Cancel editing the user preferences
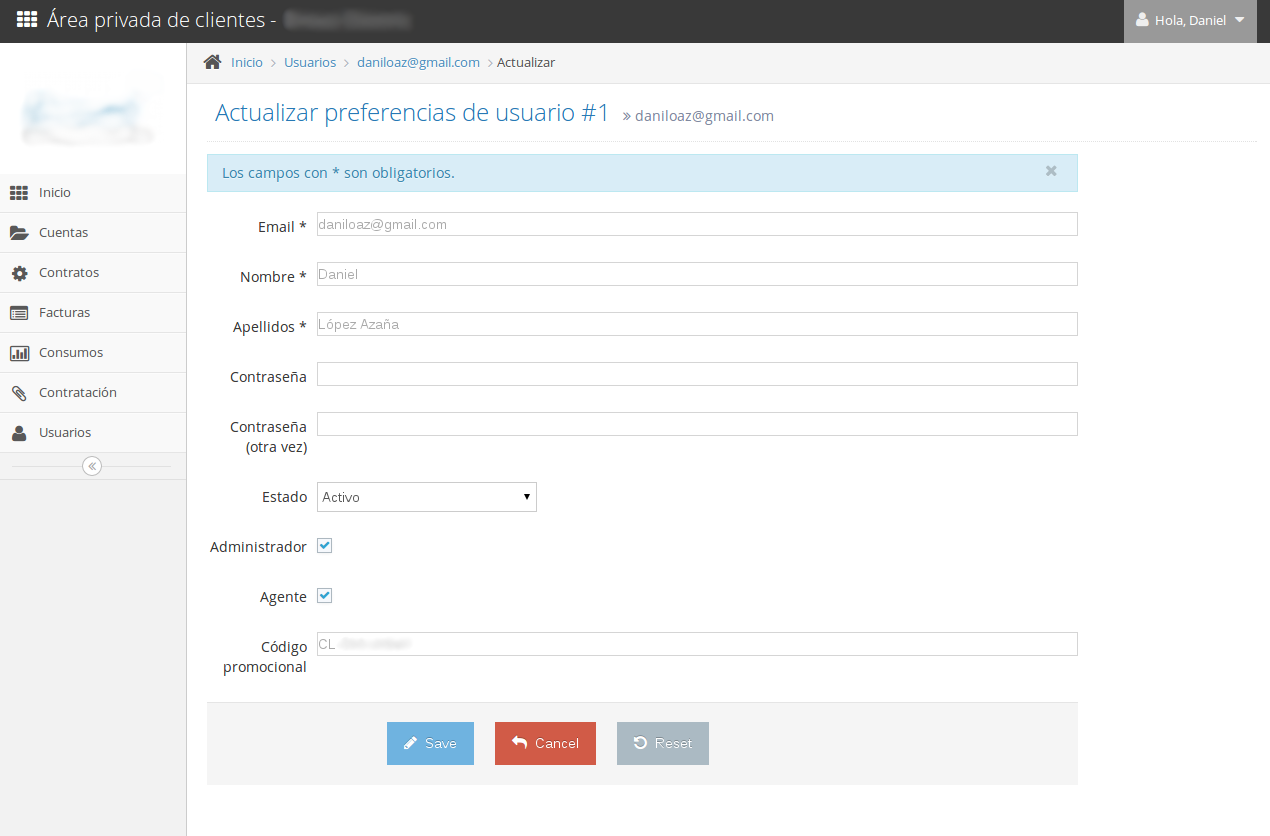 [x=545, y=743]
